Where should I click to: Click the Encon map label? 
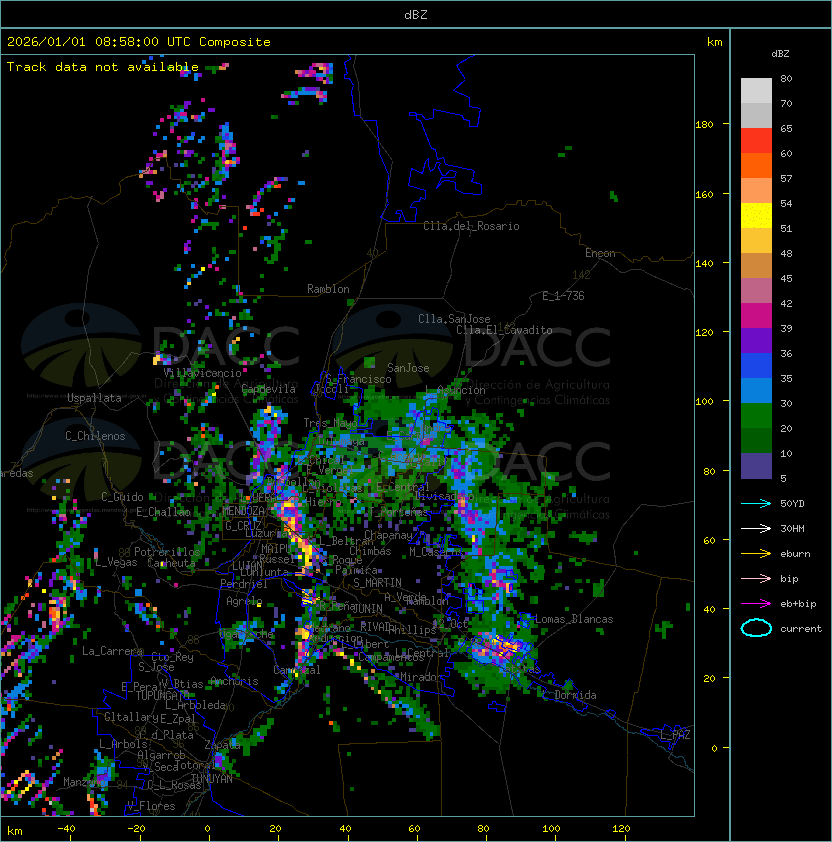coord(600,253)
